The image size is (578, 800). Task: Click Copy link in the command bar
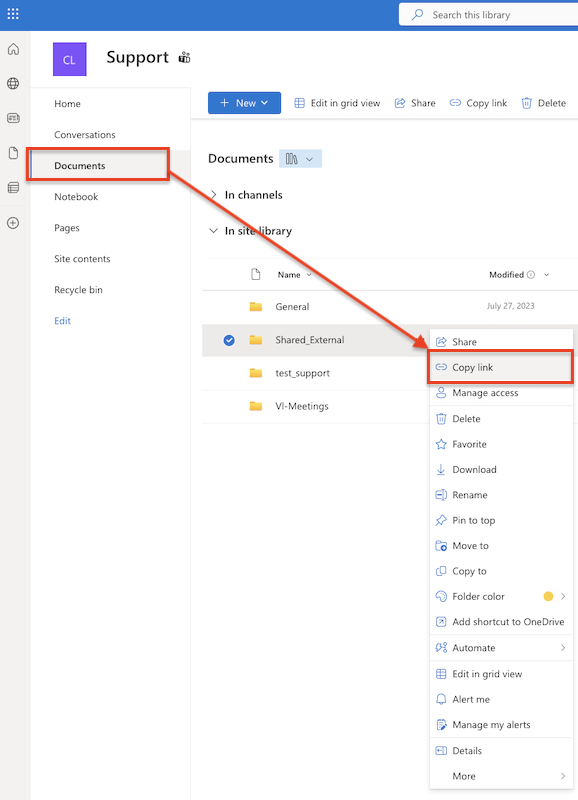[478, 103]
